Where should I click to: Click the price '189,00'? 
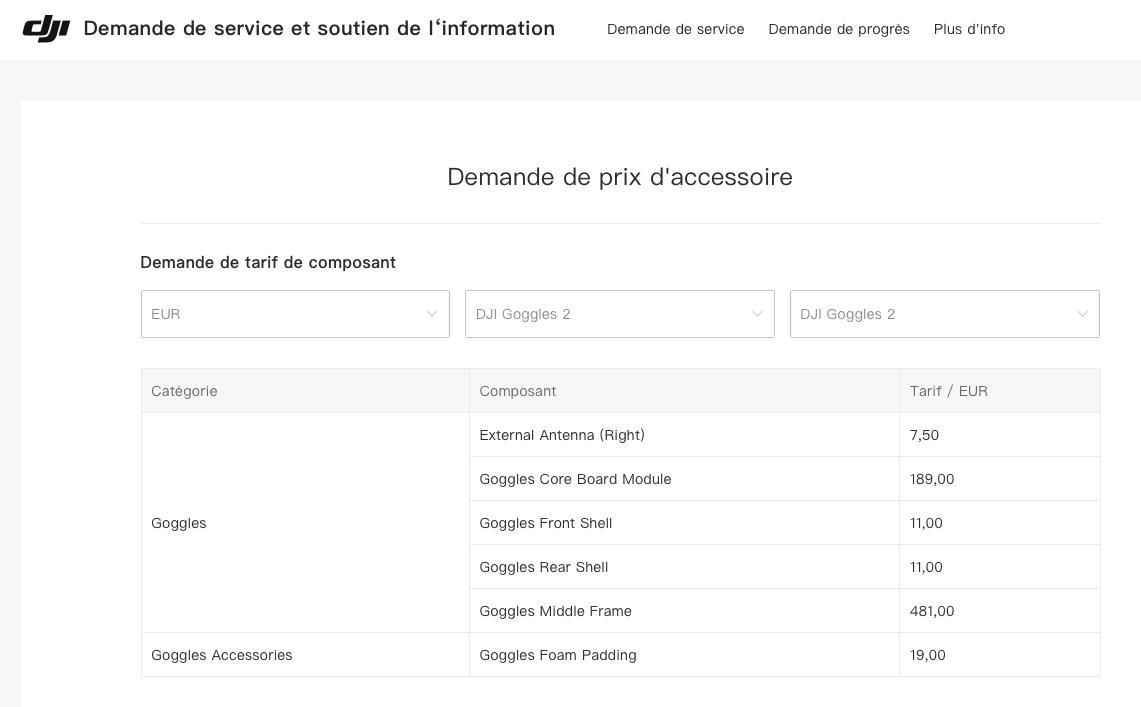point(931,479)
